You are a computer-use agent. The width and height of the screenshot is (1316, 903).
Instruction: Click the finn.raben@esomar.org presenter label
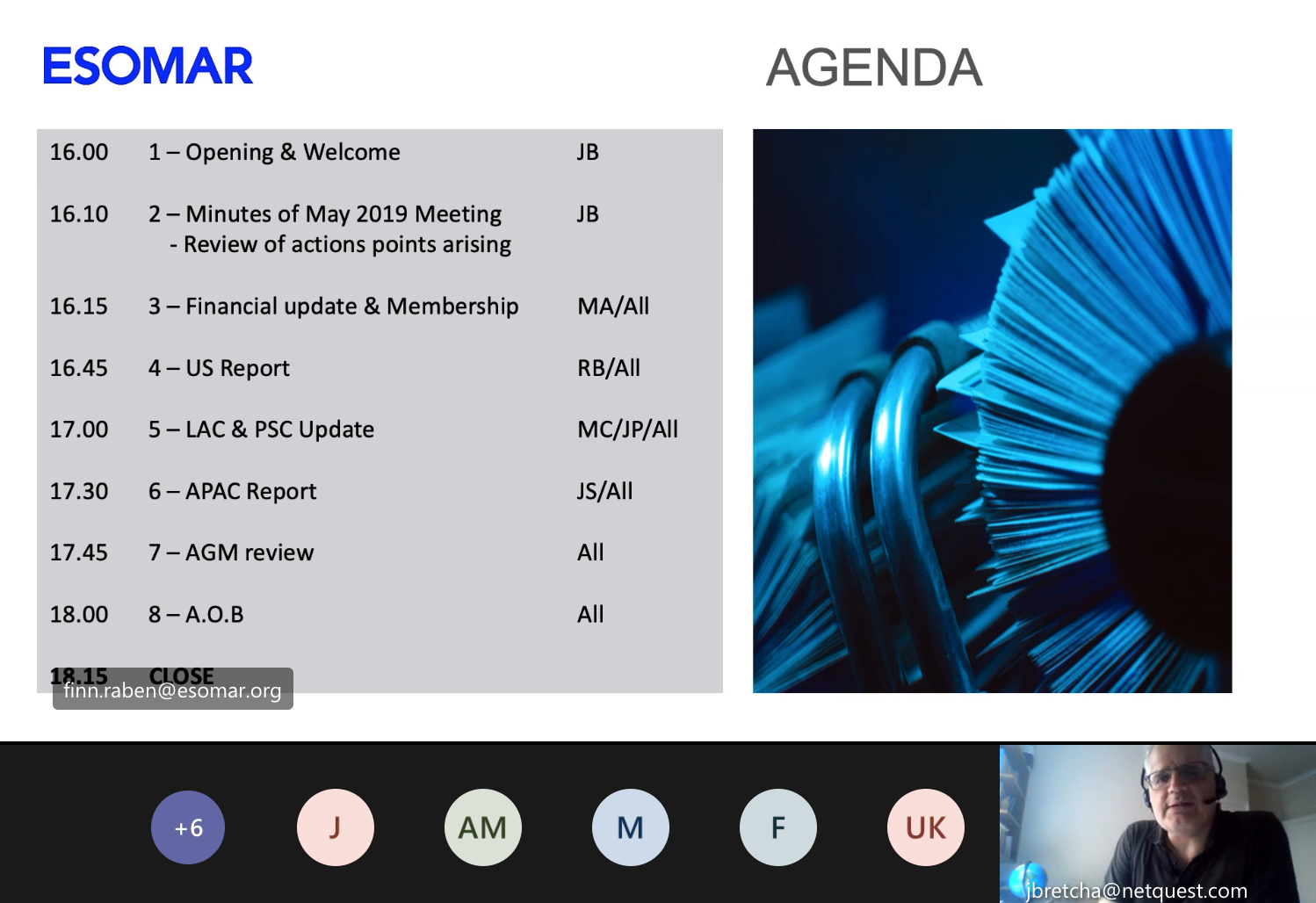click(x=173, y=690)
